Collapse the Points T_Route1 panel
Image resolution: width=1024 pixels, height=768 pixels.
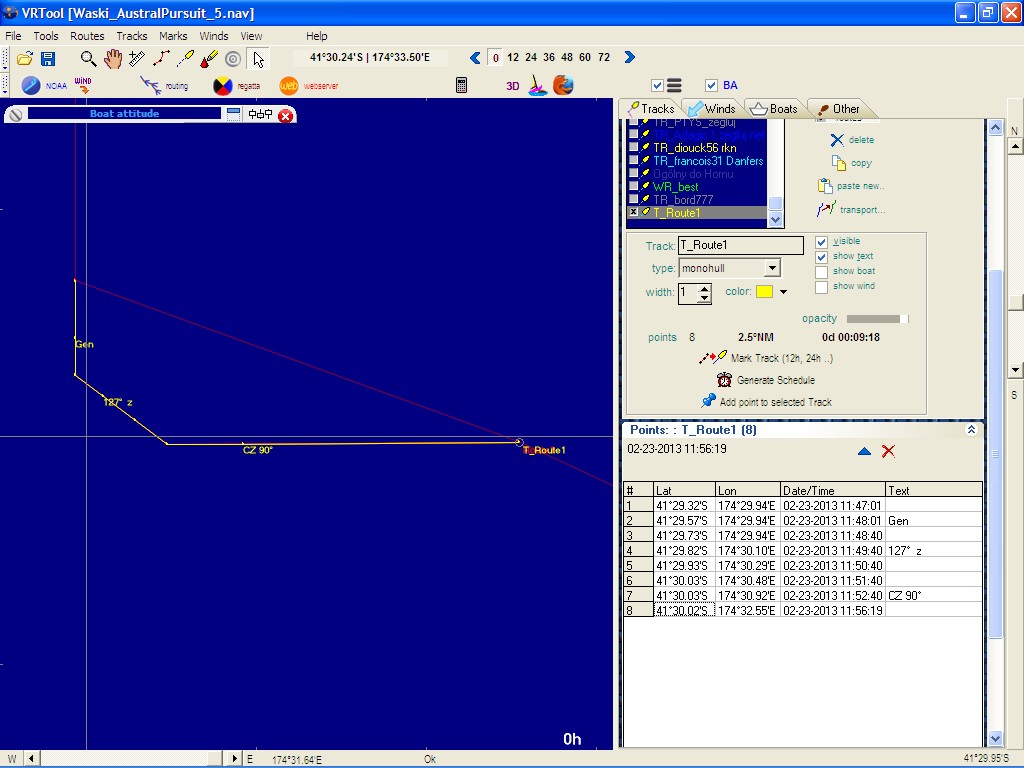[x=971, y=430]
